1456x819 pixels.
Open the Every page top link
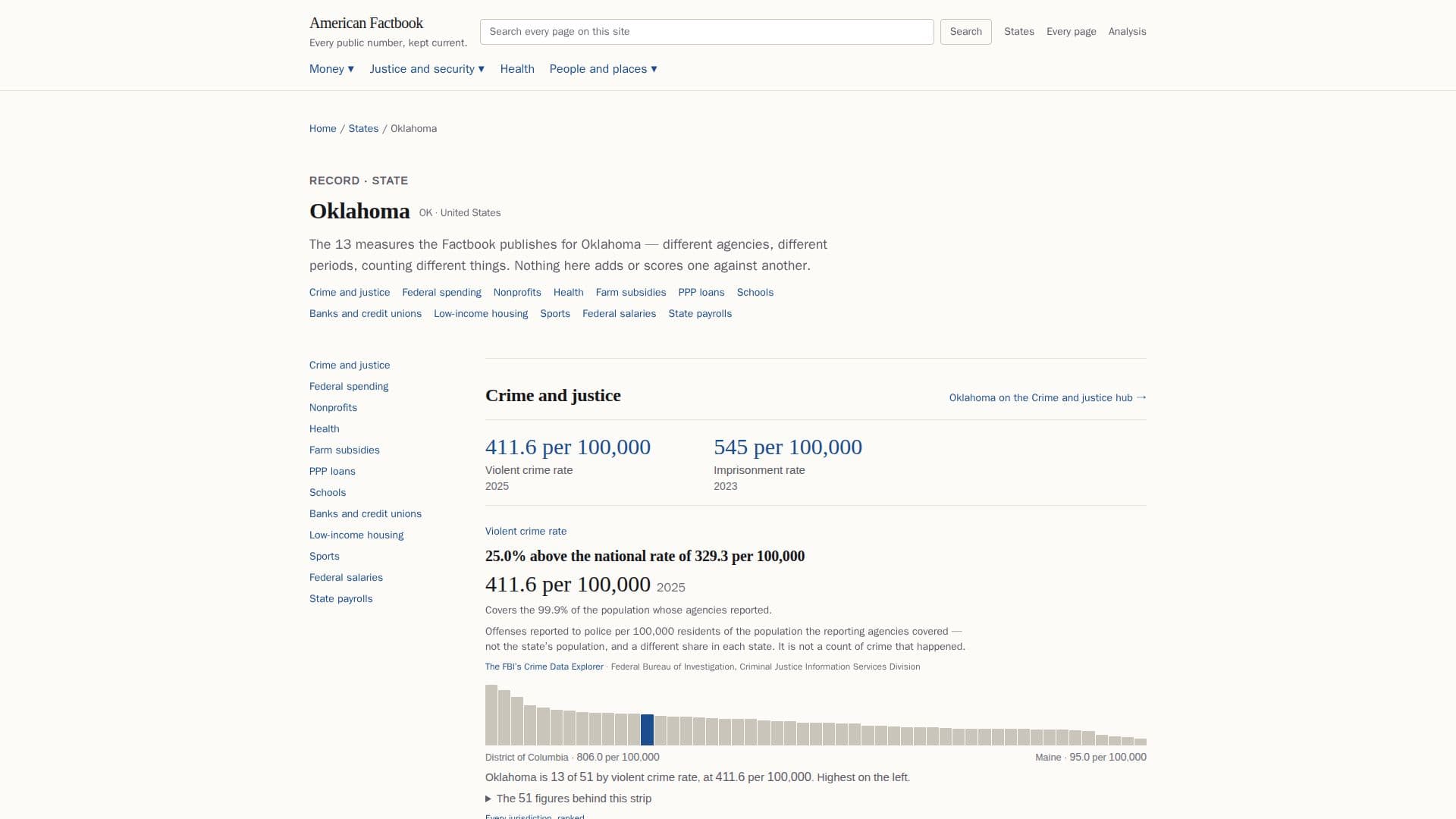(x=1071, y=32)
